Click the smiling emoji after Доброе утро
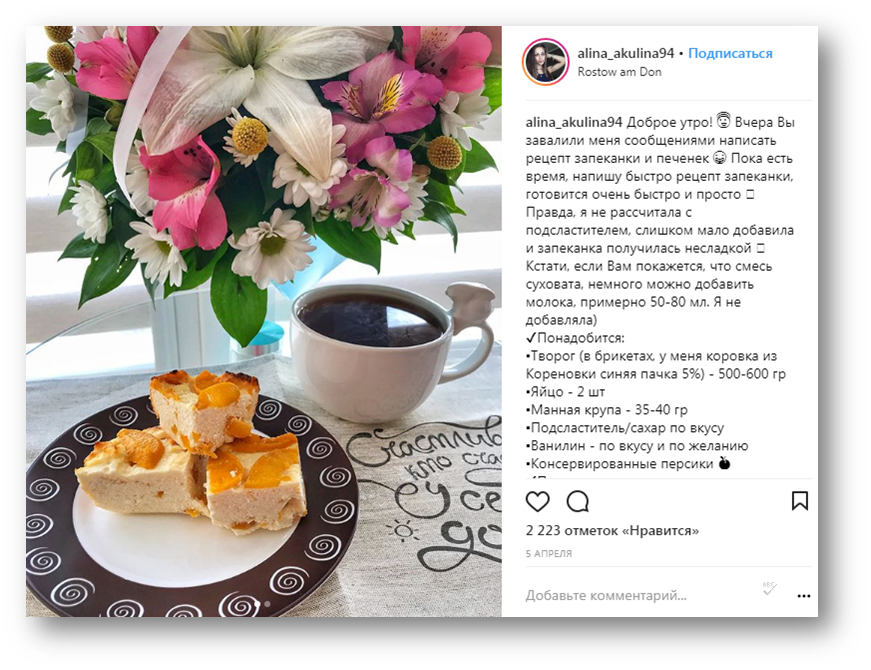 723,121
